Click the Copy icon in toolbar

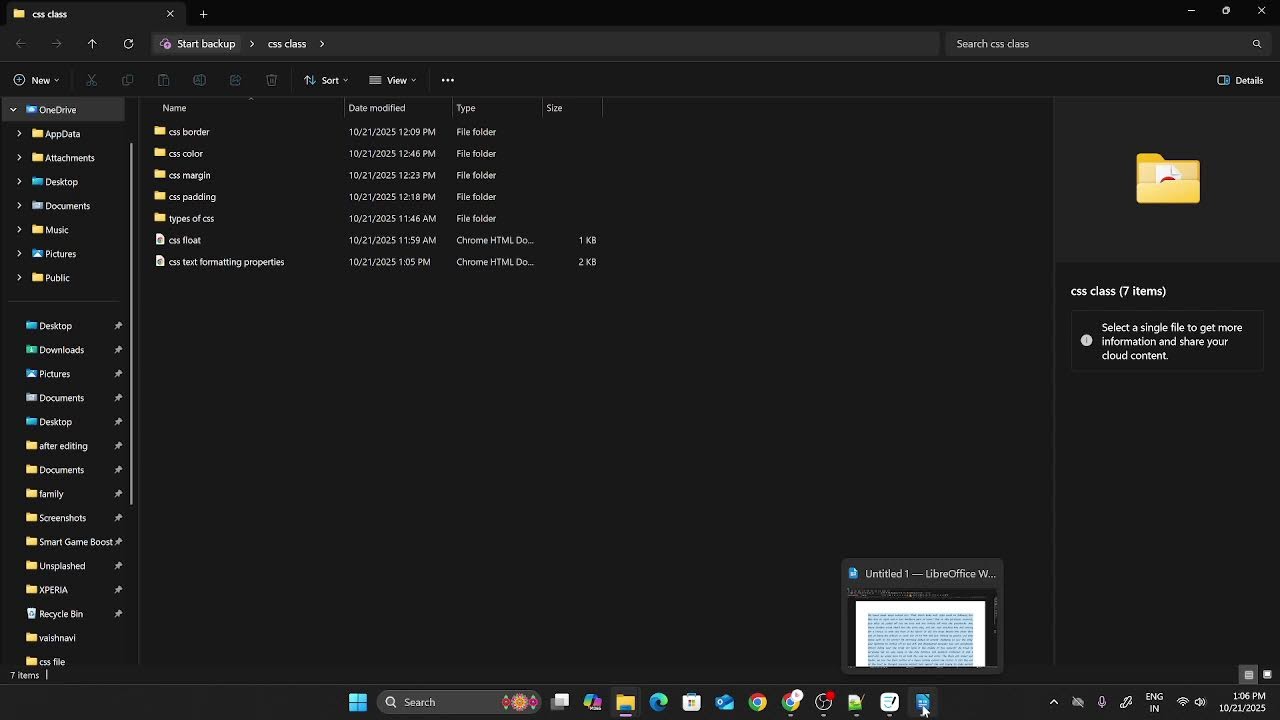(127, 80)
